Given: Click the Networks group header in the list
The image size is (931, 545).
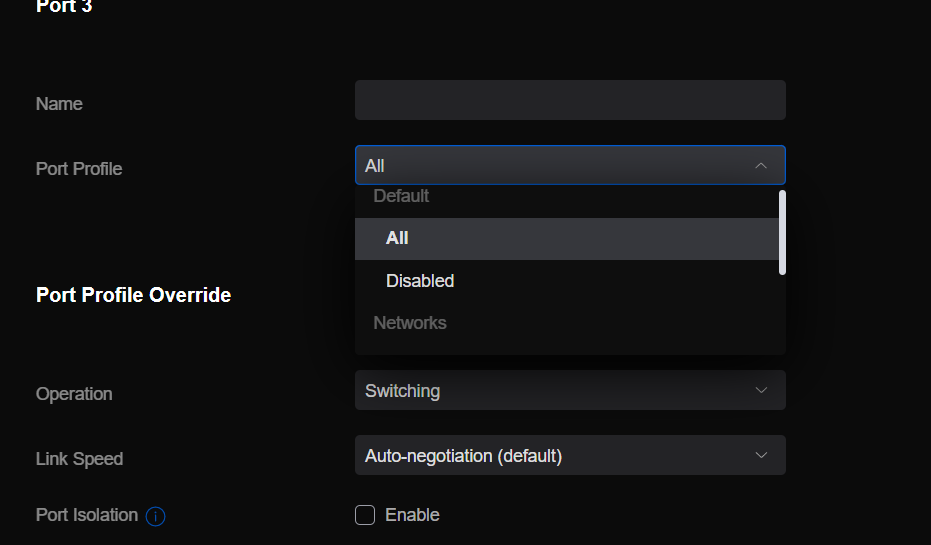Looking at the screenshot, I should point(410,323).
